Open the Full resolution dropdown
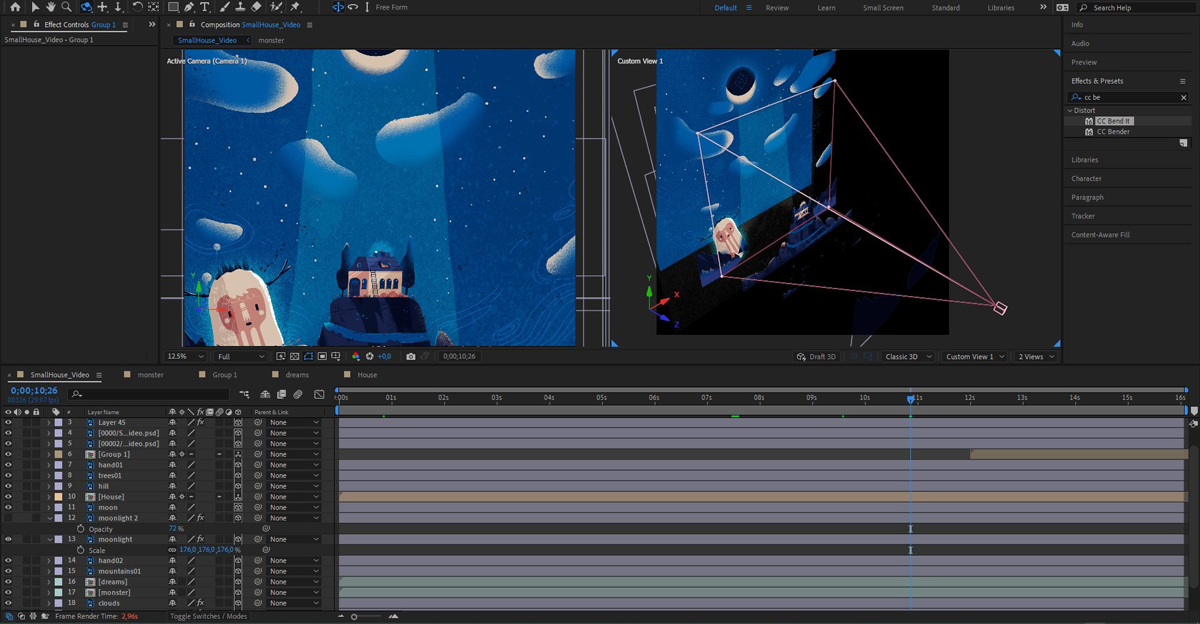This screenshot has height=624, width=1200. coord(241,356)
